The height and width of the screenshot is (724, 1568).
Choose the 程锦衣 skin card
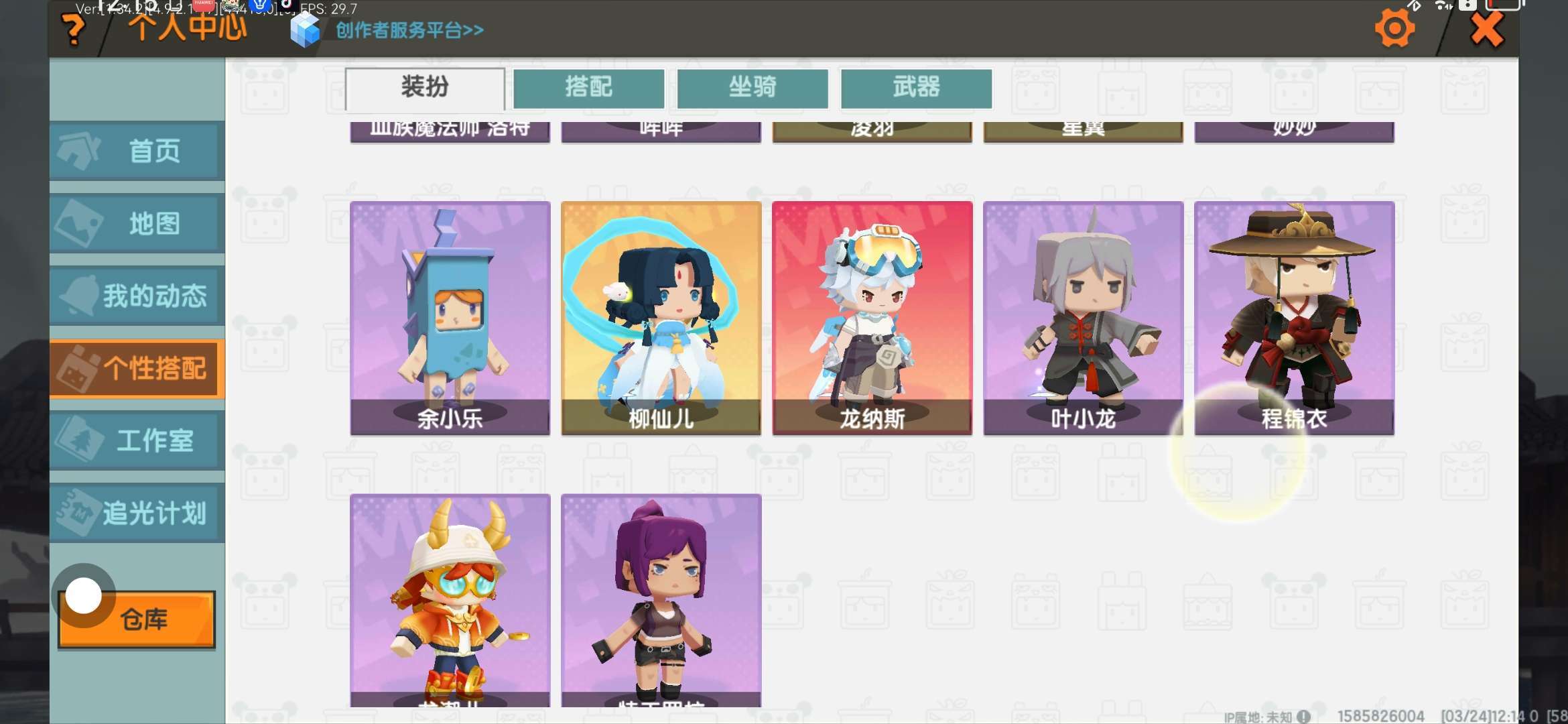point(1295,318)
